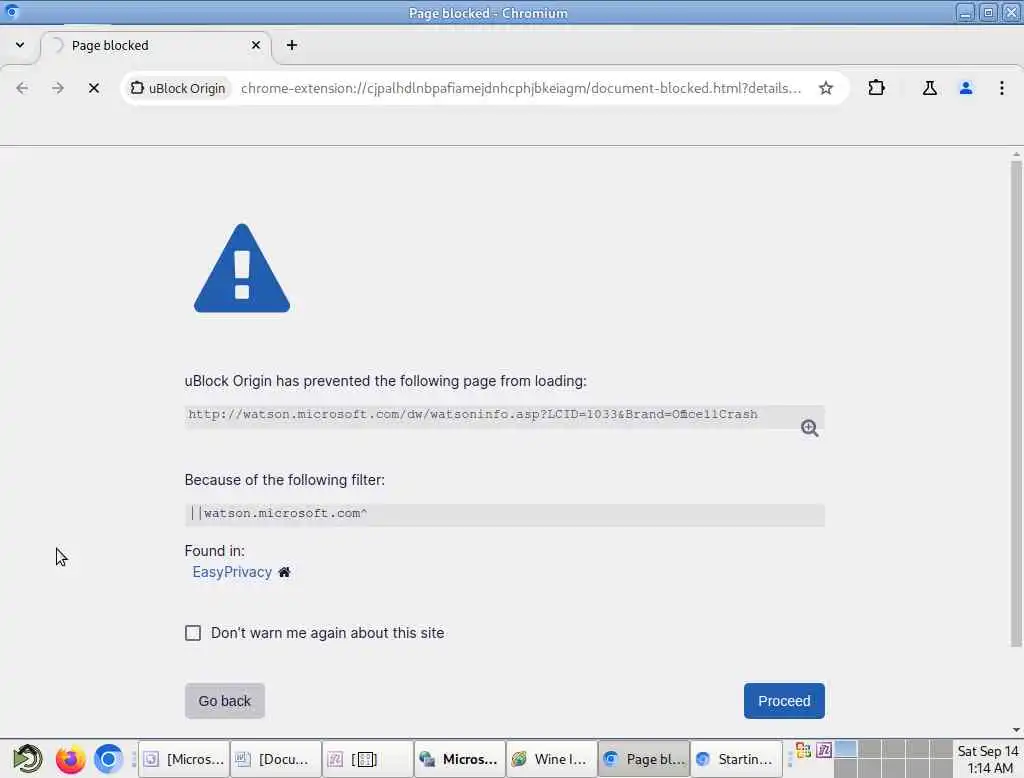Click the Go back button
This screenshot has height=778, width=1024.
(225, 701)
